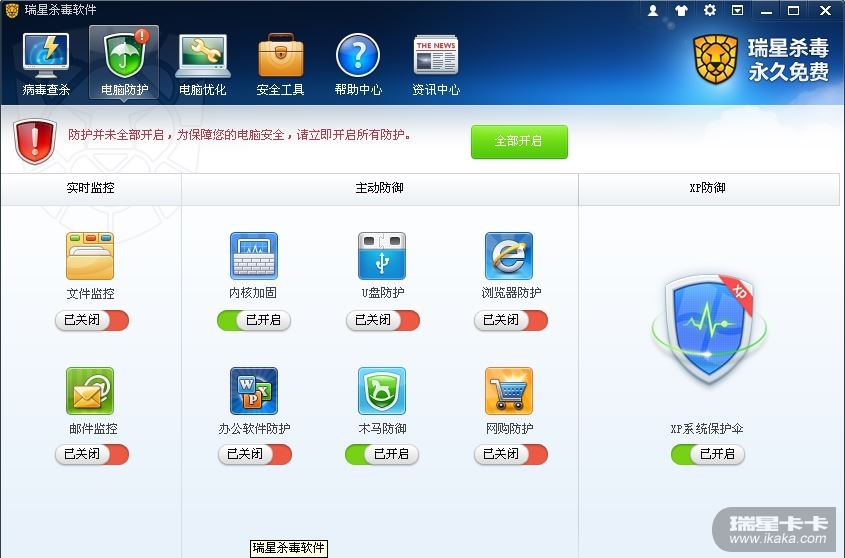The image size is (845, 558).
Task: Disable the 内核加固 toggle
Action: pyautogui.click(x=254, y=320)
